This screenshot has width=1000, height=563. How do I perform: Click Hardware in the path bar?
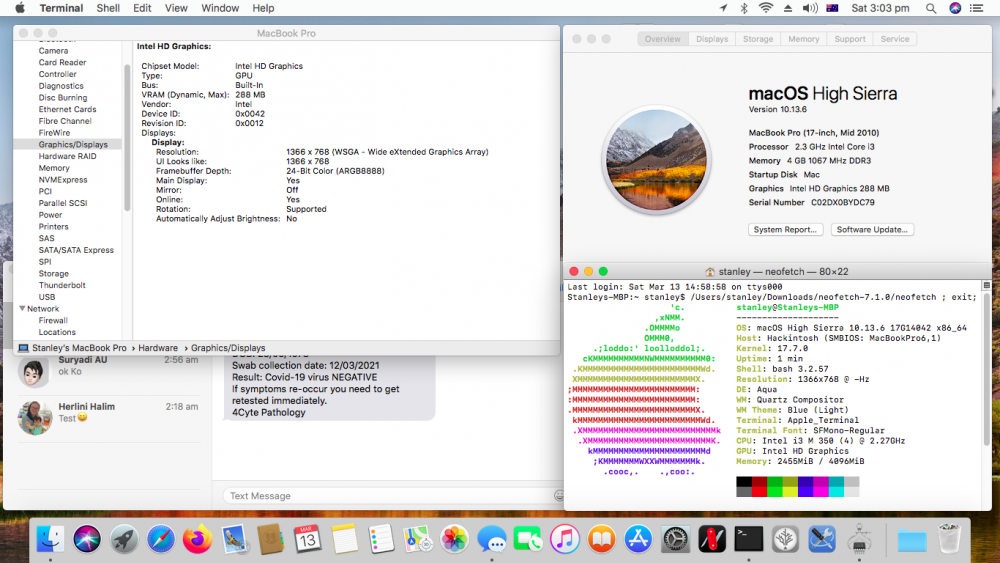click(x=158, y=348)
